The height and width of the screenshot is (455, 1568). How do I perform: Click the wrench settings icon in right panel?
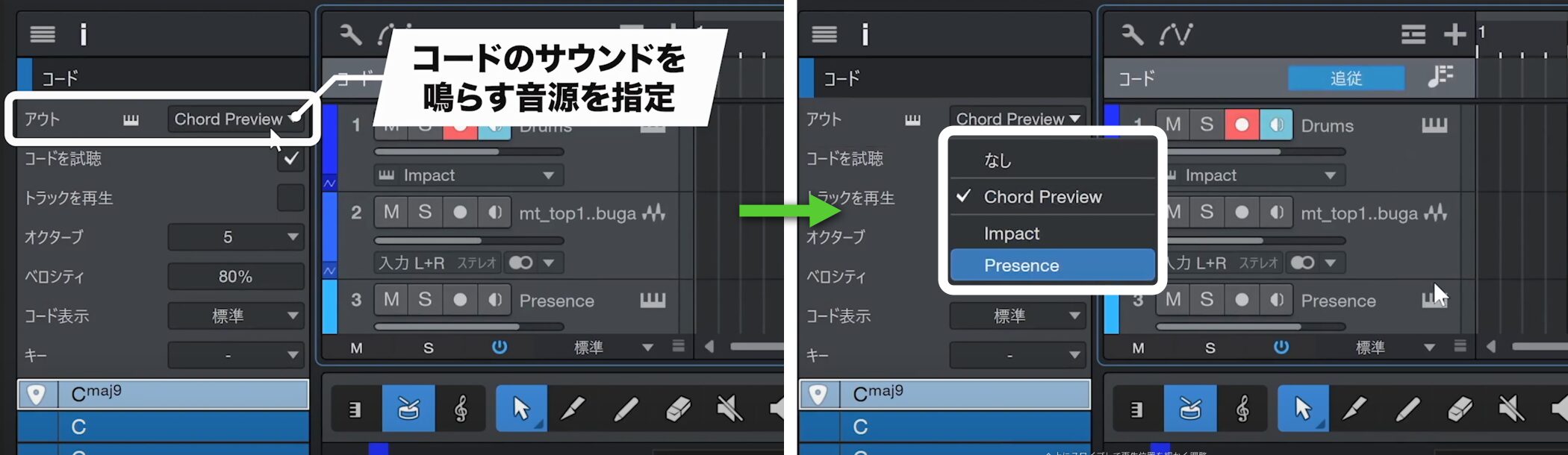[x=1132, y=34]
